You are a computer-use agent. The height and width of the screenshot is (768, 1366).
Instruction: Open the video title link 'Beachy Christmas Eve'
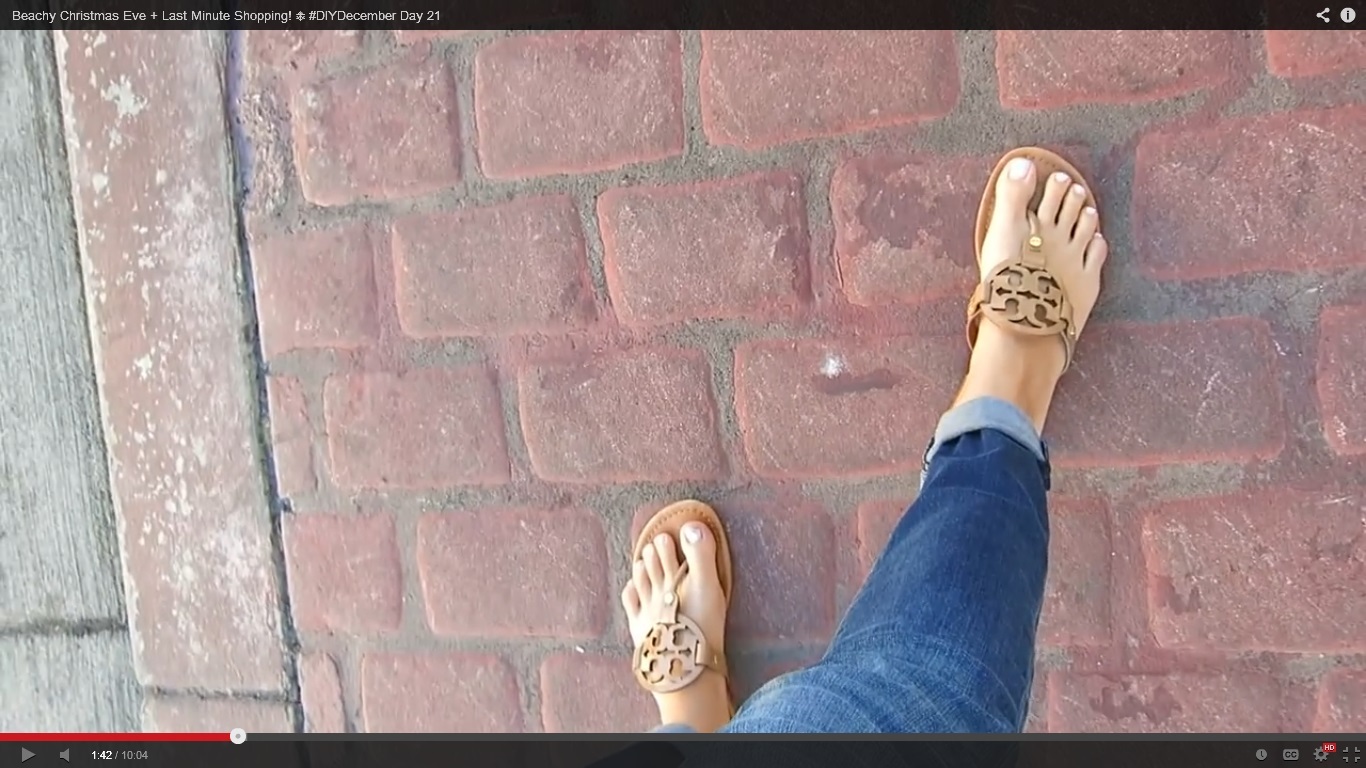click(x=226, y=15)
